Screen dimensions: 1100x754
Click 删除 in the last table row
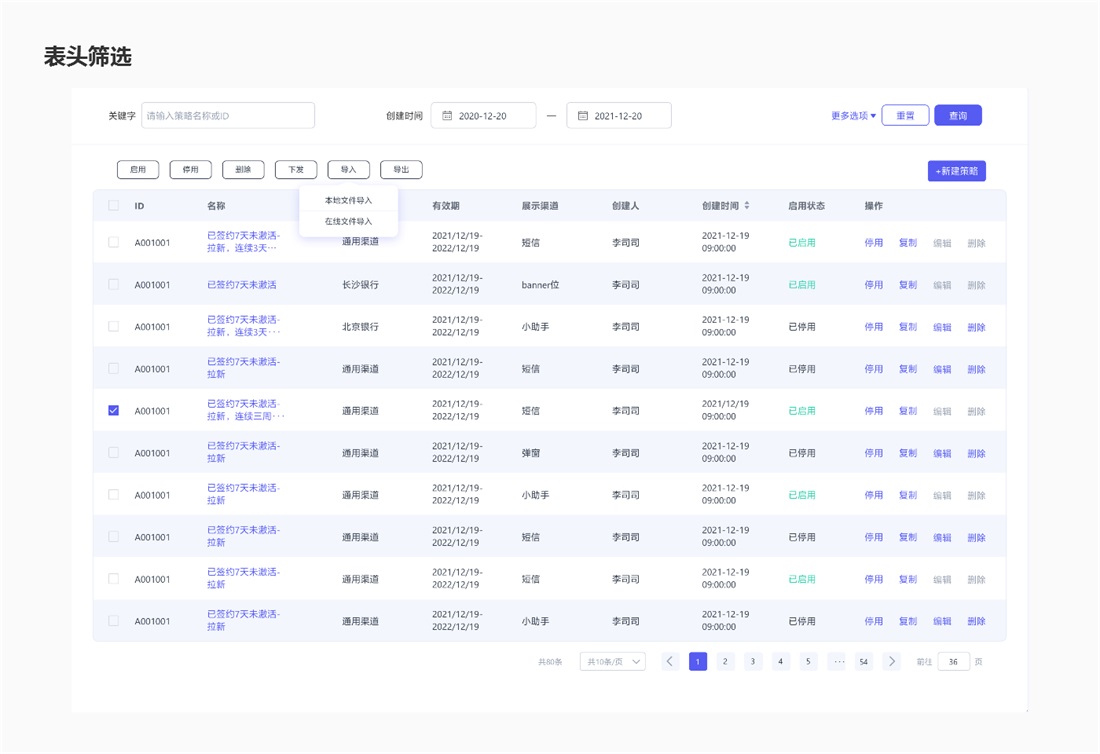pos(977,621)
